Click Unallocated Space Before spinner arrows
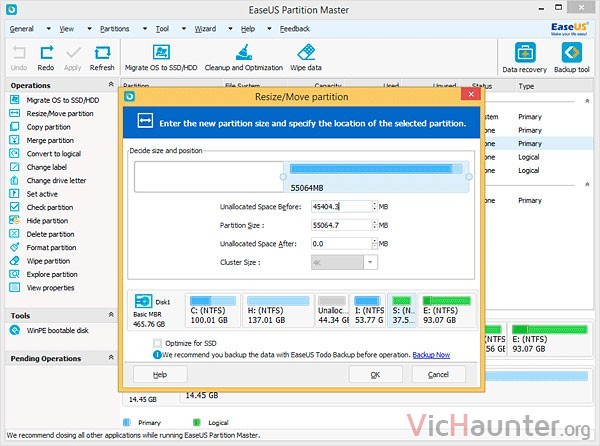The width and height of the screenshot is (600, 446). click(x=375, y=207)
